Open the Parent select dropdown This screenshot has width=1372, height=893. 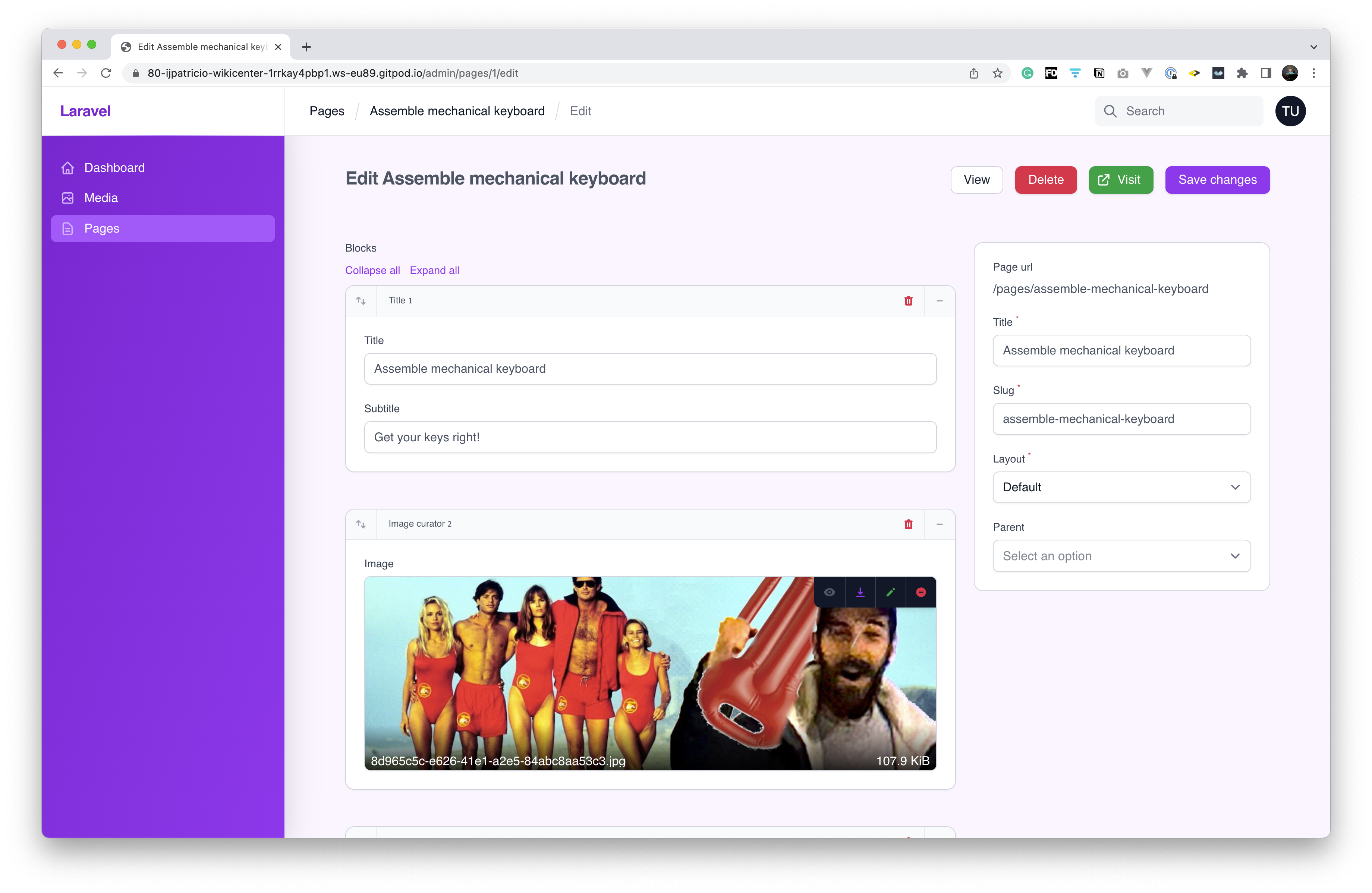click(x=1121, y=556)
